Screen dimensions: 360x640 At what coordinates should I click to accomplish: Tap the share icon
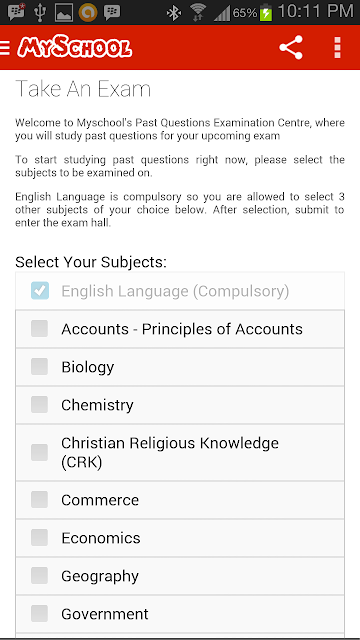click(x=291, y=47)
